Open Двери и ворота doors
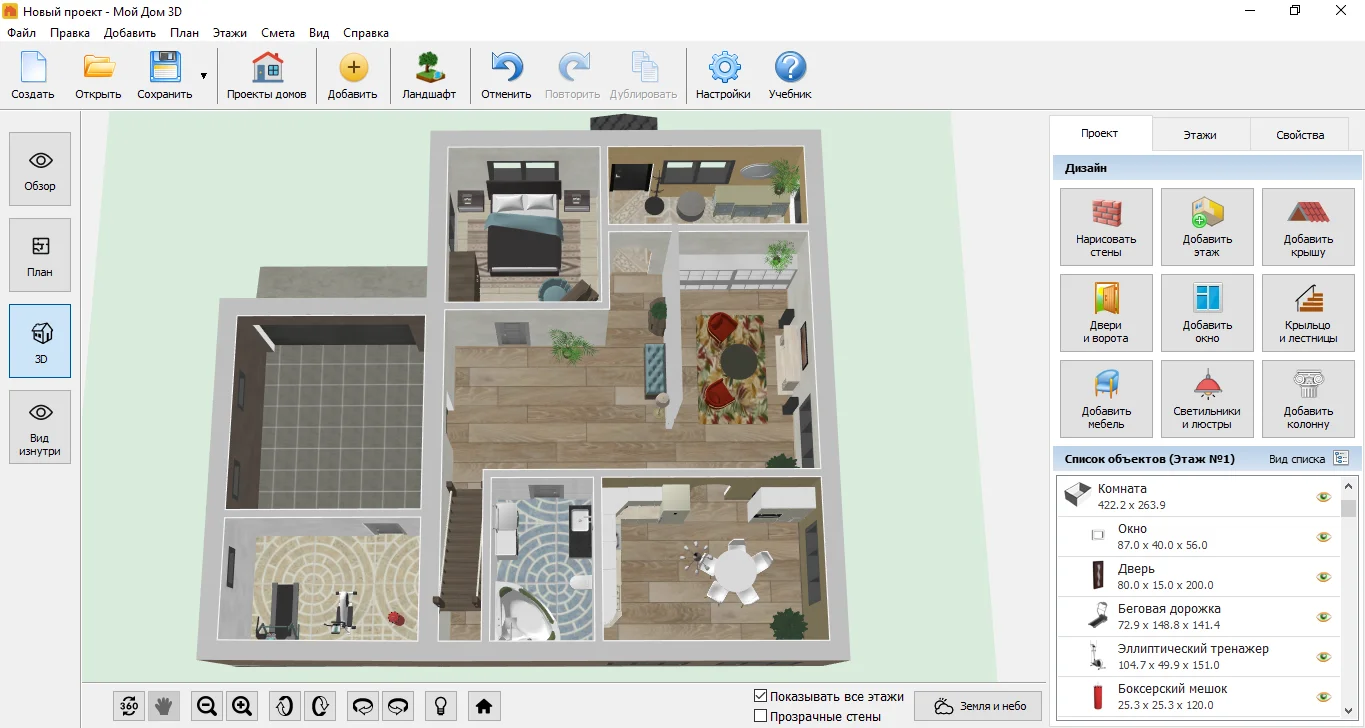 (1106, 313)
